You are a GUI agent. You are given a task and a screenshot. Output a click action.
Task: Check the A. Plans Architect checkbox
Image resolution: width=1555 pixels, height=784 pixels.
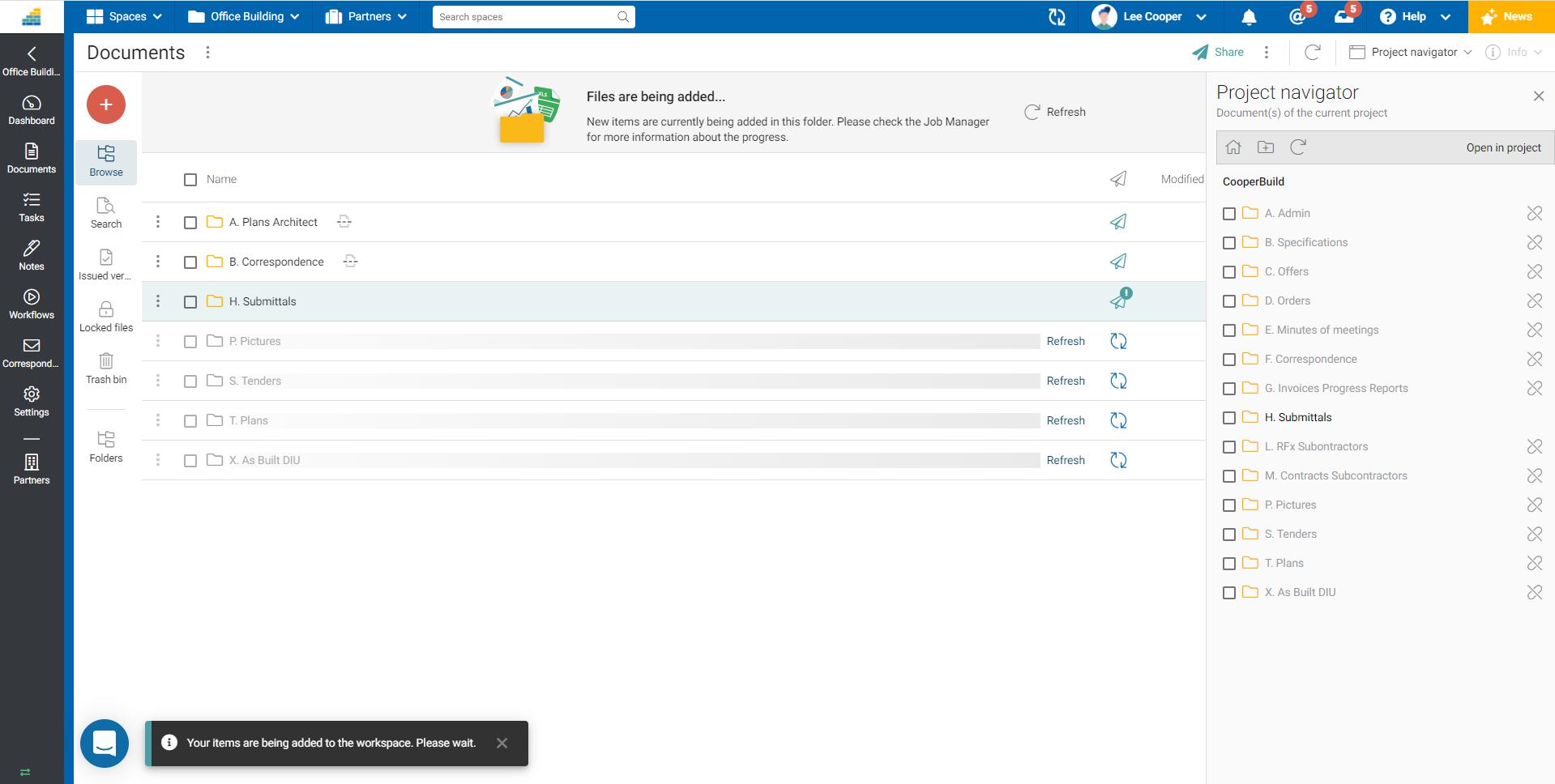click(x=190, y=223)
